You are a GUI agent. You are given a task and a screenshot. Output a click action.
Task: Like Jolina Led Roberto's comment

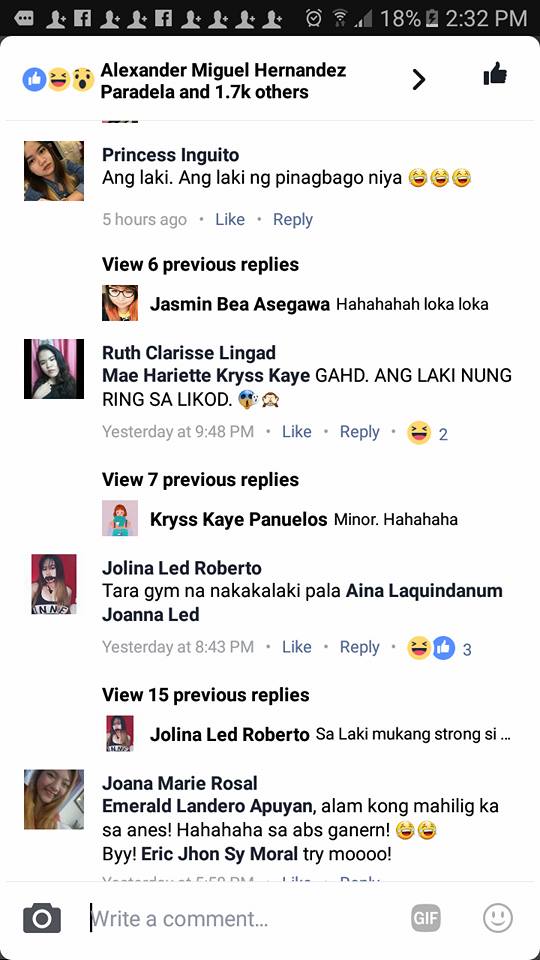[x=296, y=647]
